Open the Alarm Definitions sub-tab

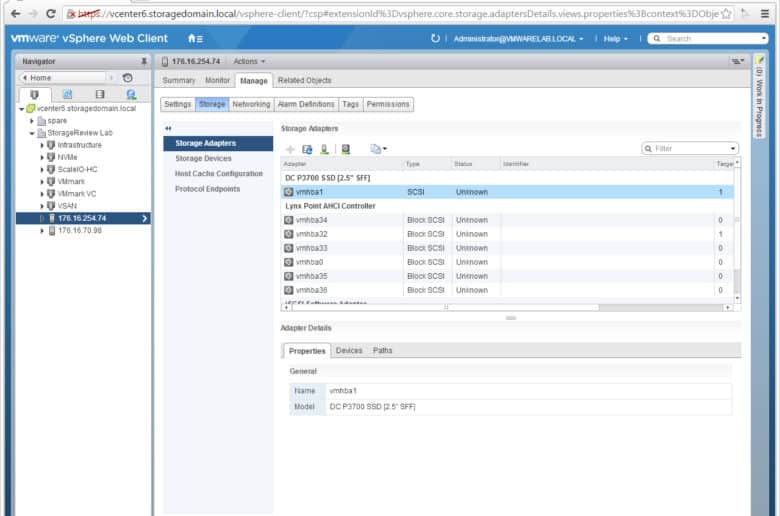(x=306, y=104)
